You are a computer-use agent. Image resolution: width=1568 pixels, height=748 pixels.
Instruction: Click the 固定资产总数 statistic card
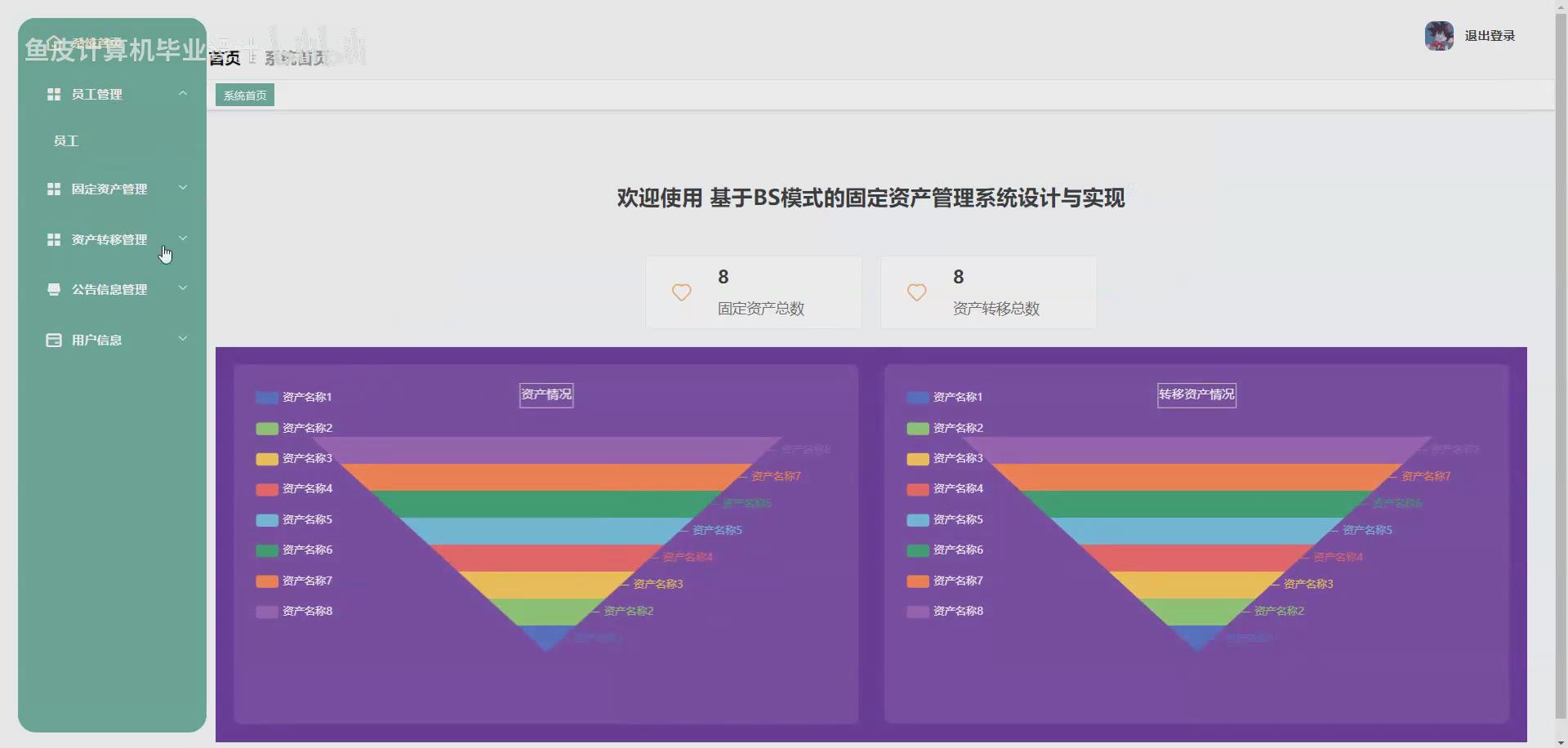pos(753,292)
